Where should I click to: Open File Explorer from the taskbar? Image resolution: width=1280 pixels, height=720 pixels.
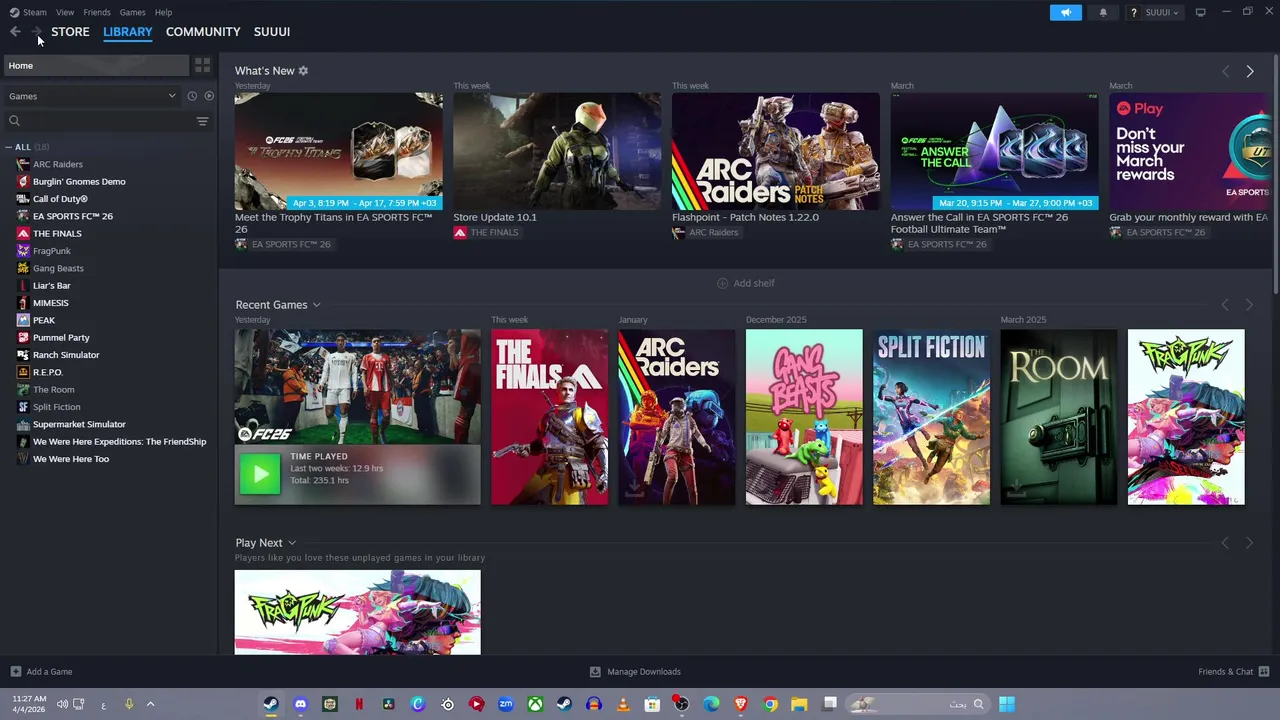[x=799, y=704]
